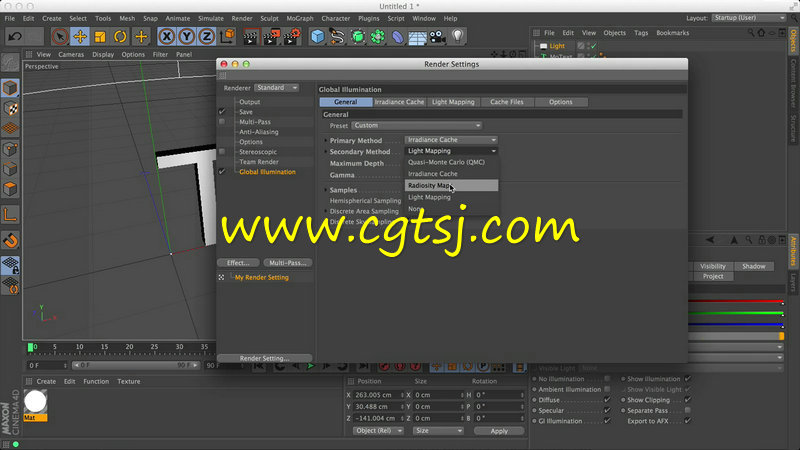Screen dimensions: 800x450
Task: Open the MoGraph menu
Action: click(x=299, y=18)
